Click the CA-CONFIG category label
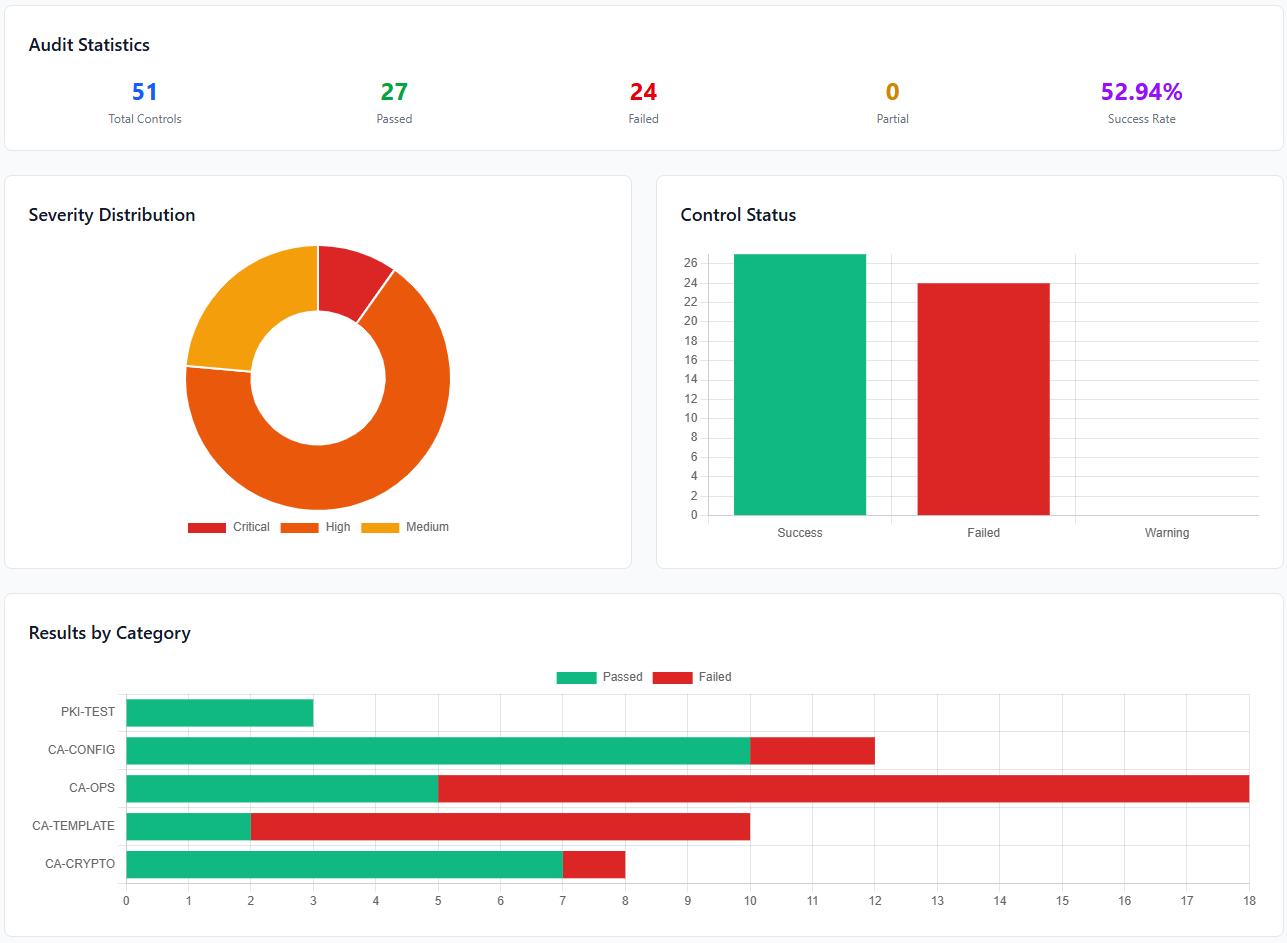1287x943 pixels. [82, 751]
